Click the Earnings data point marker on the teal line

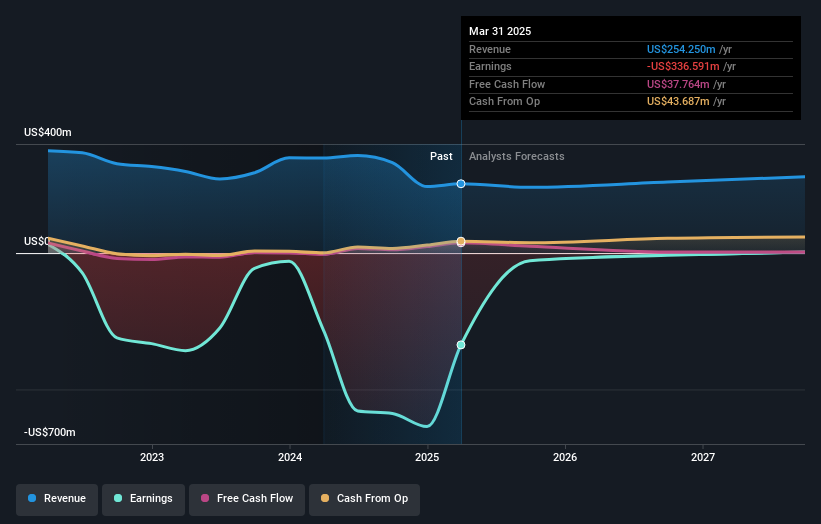point(461,345)
